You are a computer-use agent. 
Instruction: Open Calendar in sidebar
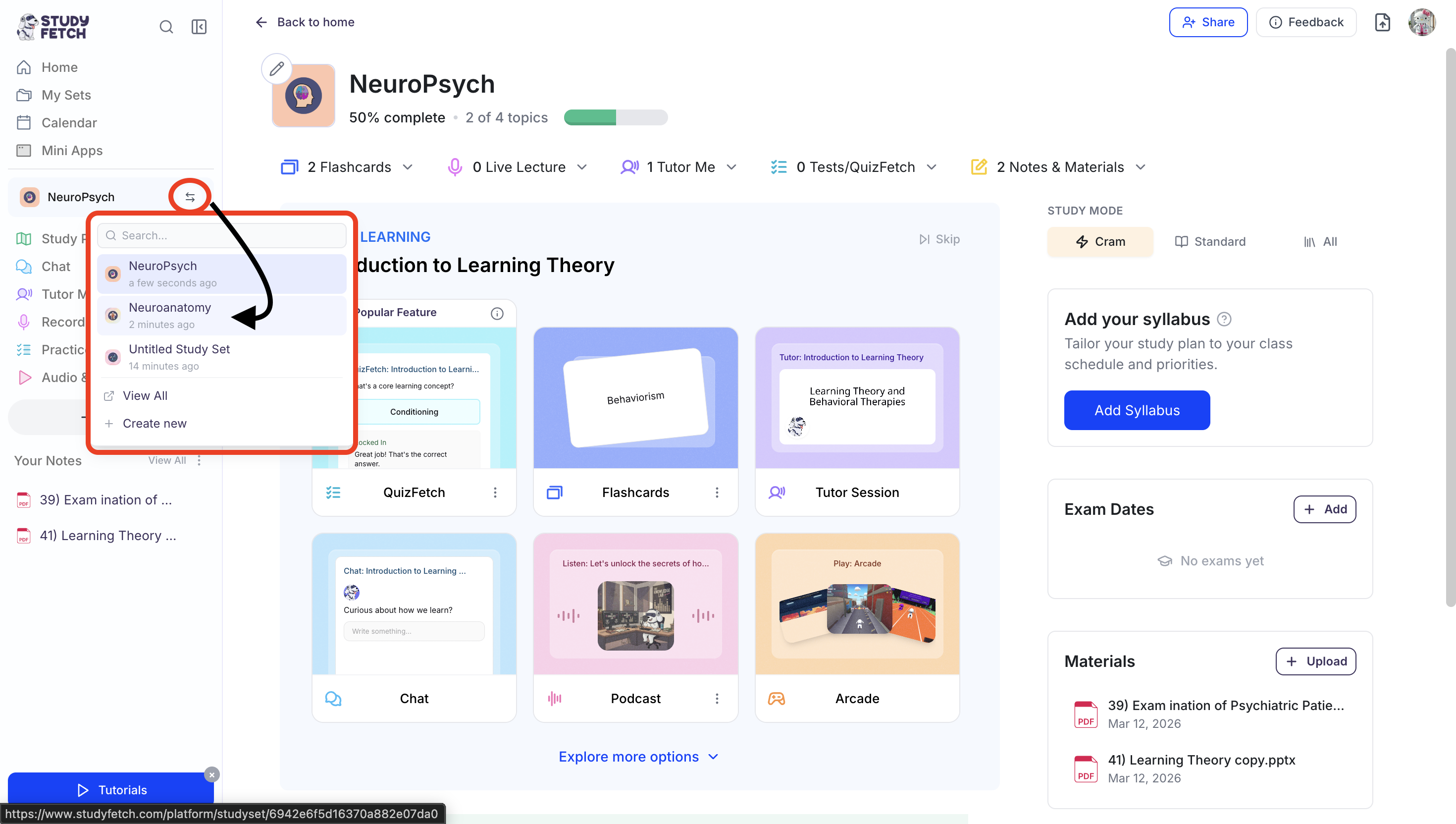coord(56,123)
